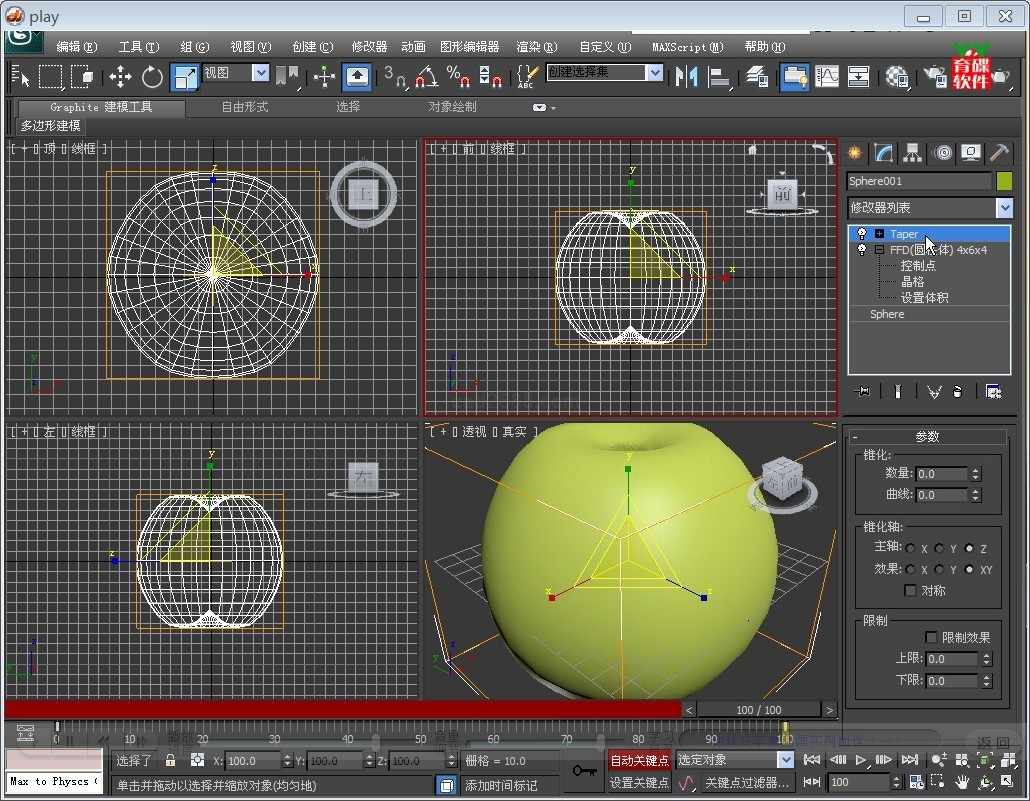Open the Hierarchy panel tab icon

point(912,153)
